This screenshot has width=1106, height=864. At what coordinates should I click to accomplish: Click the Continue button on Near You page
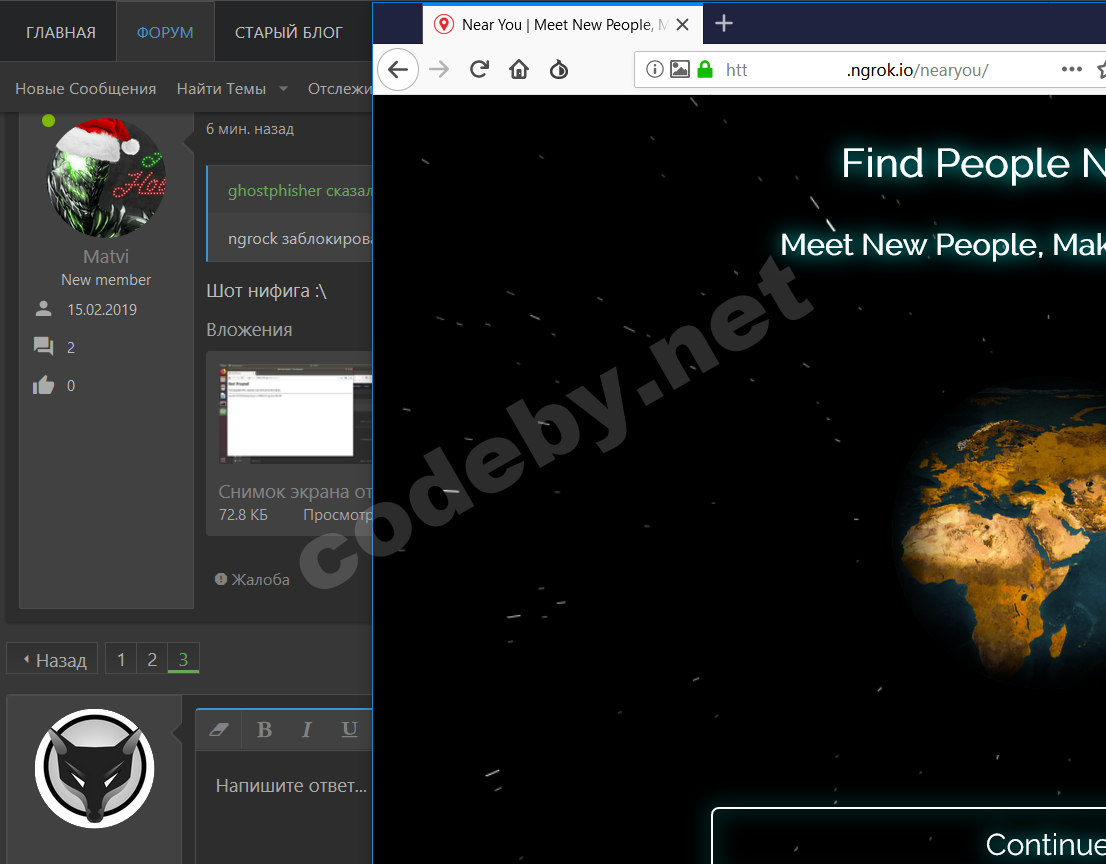tap(908, 836)
